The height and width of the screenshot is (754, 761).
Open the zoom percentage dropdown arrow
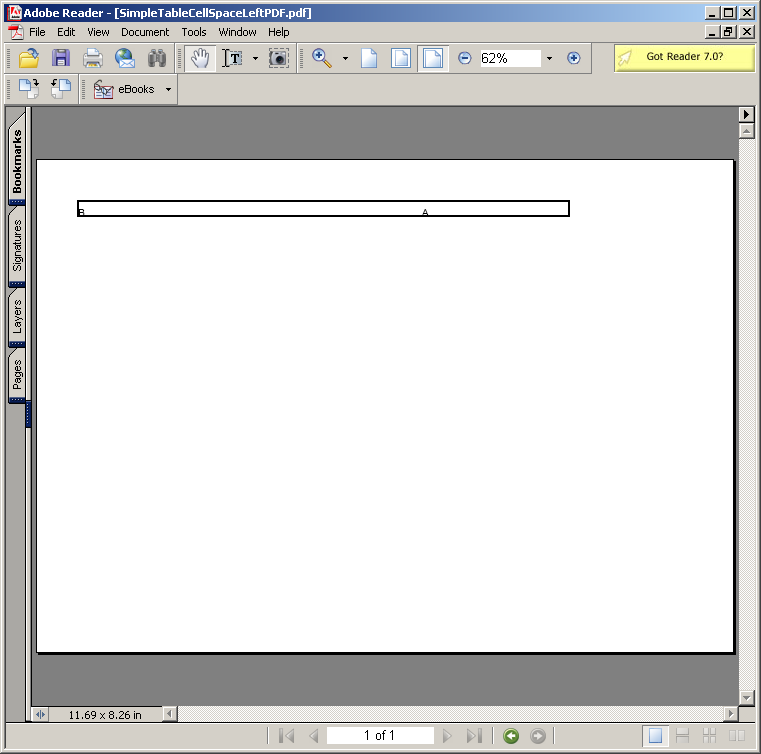pyautogui.click(x=549, y=58)
